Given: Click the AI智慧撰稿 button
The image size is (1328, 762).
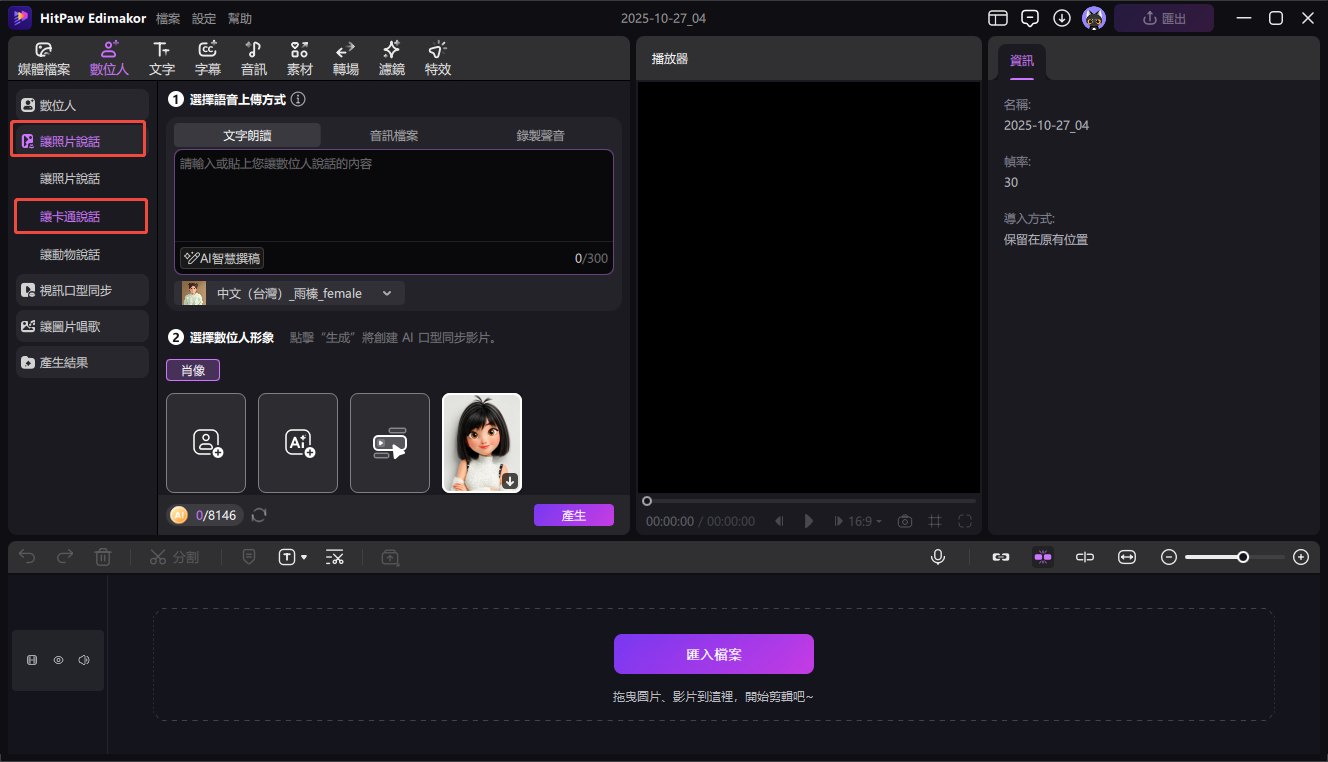Looking at the screenshot, I should (222, 258).
